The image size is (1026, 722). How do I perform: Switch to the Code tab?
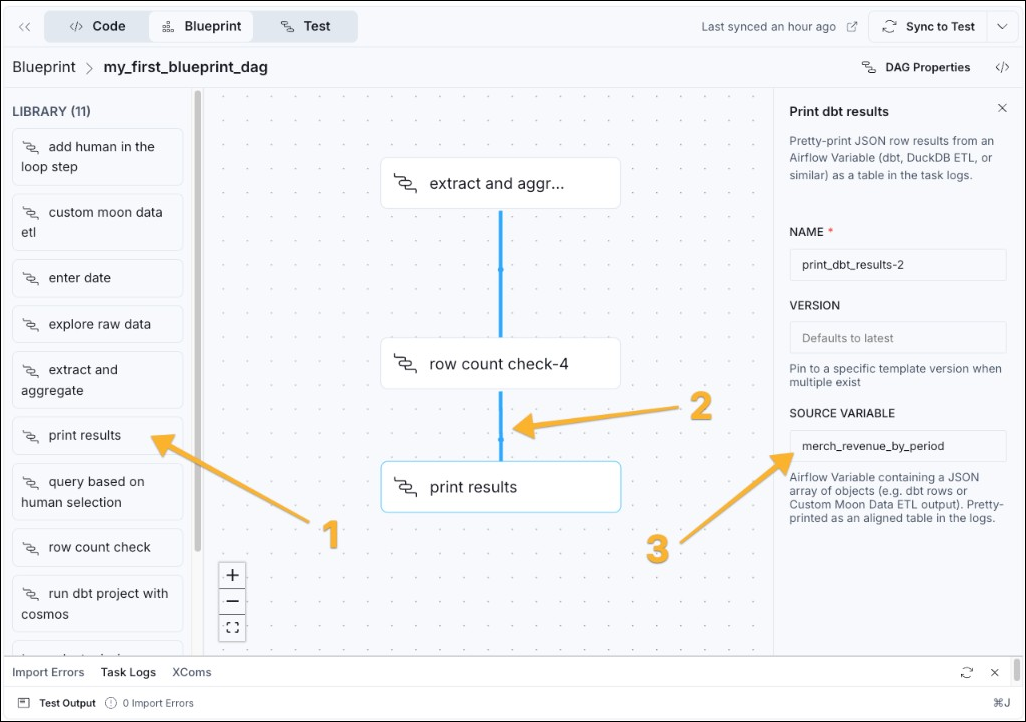97,26
